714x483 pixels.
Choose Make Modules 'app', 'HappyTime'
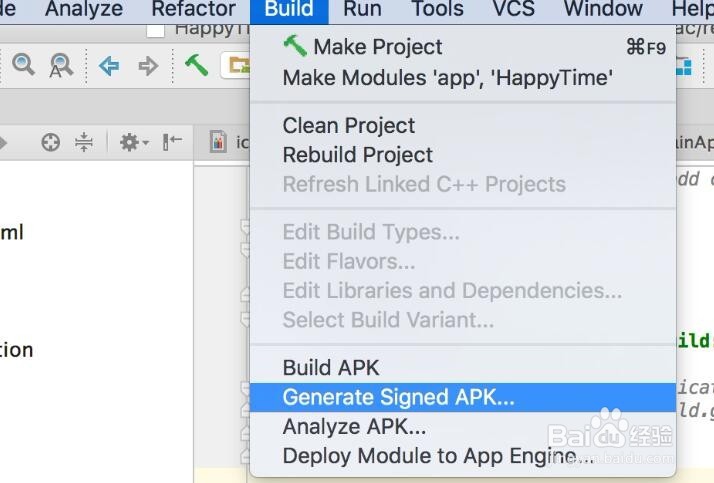pyautogui.click(x=463, y=77)
